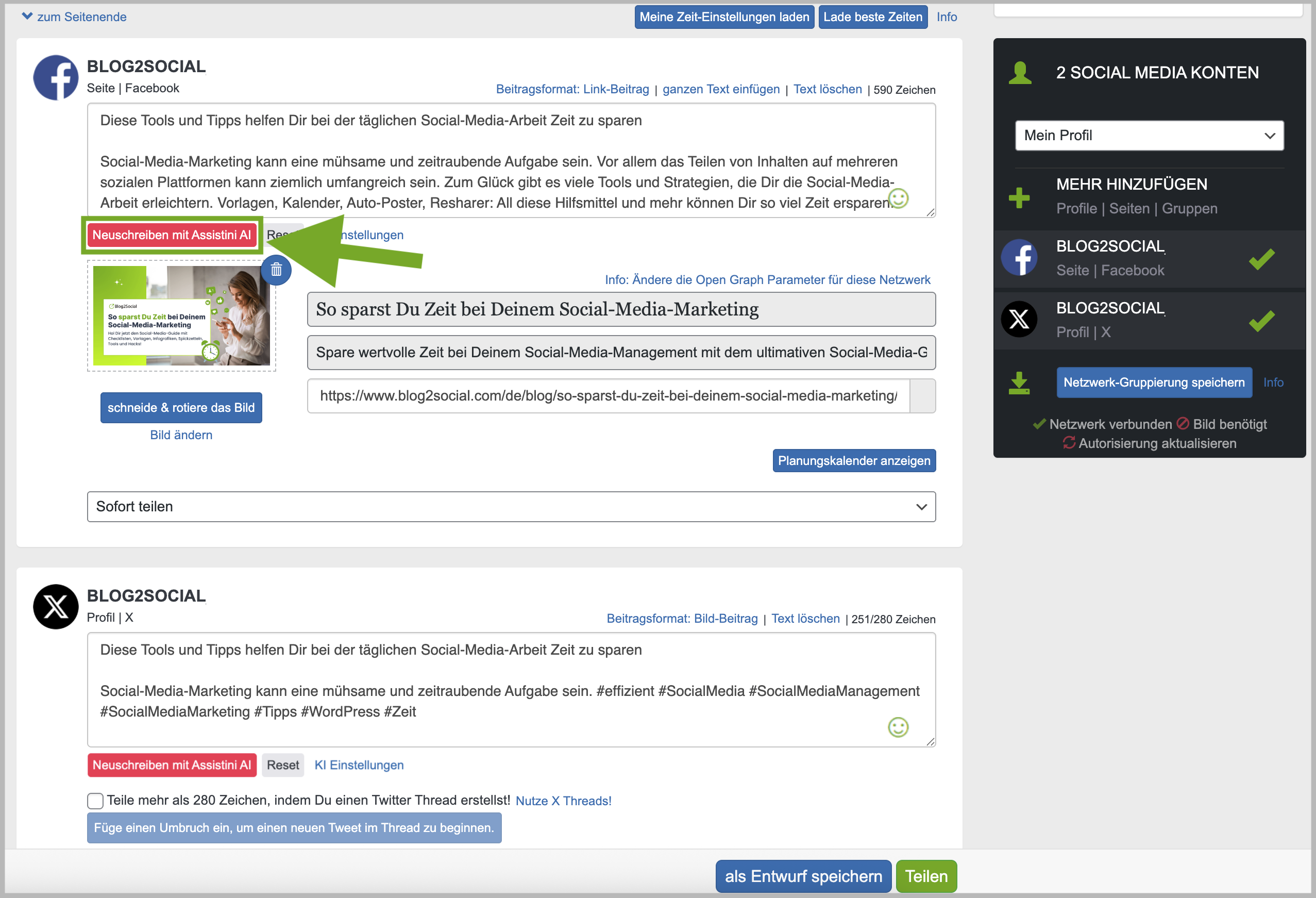Toggle the green checkmark for Facebook page account

click(x=1261, y=259)
